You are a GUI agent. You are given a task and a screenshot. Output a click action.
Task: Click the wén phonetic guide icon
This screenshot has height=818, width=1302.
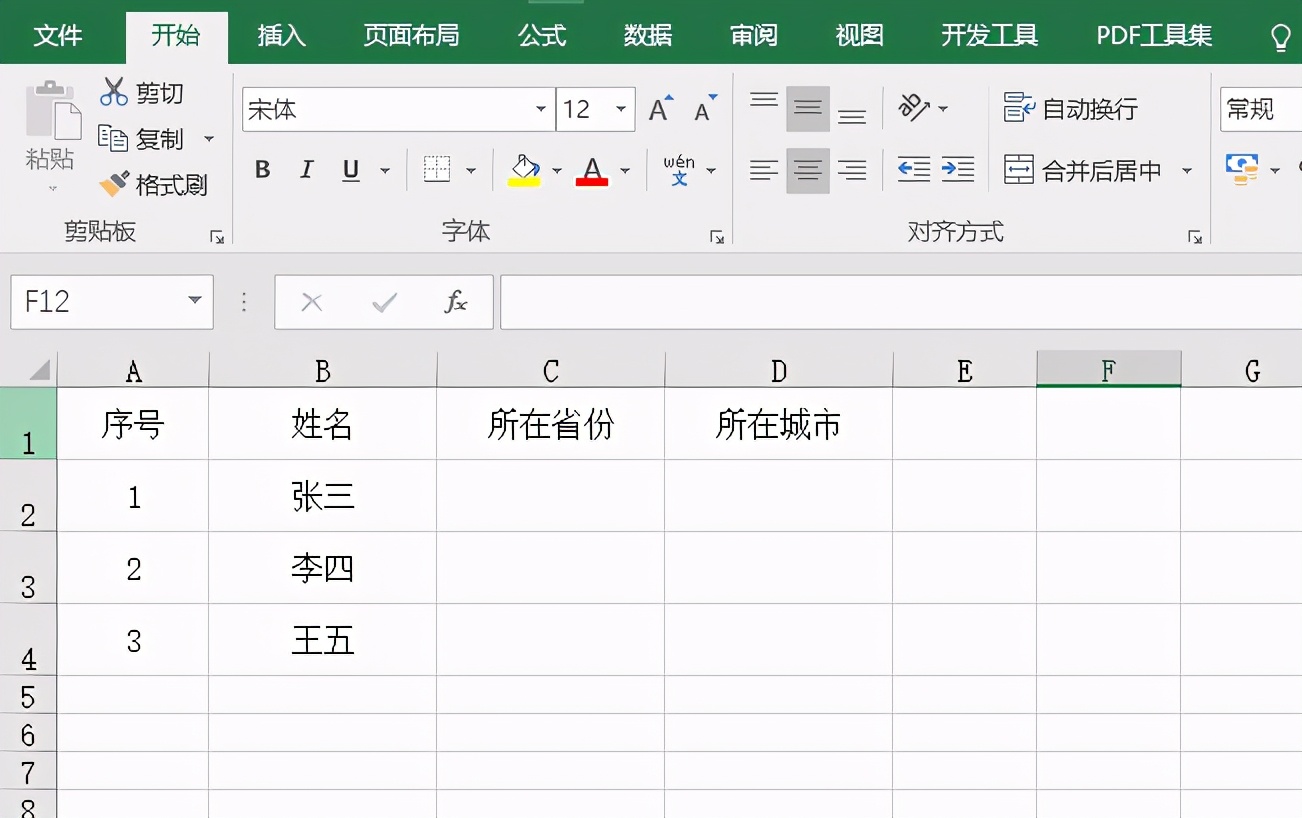tap(679, 169)
